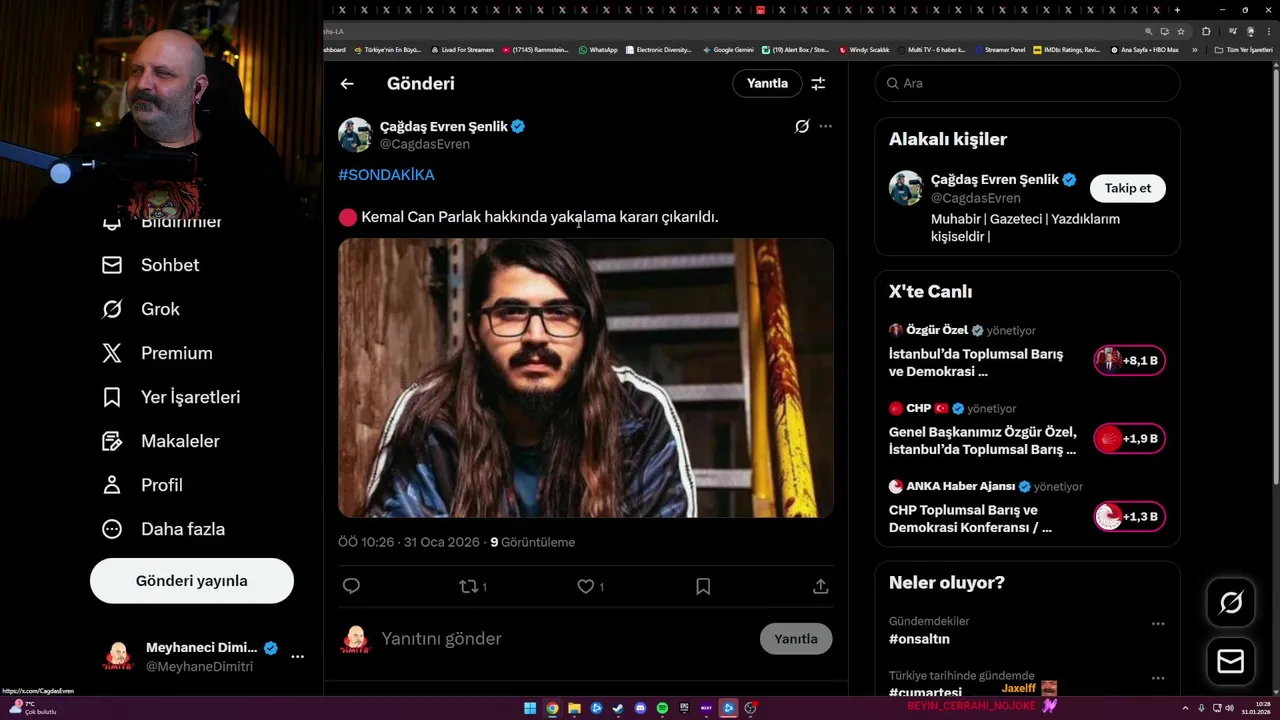Open CHP Toplumsal Barış ve Demokrasi Konferansı
This screenshot has height=720, width=1280.
coord(970,519)
